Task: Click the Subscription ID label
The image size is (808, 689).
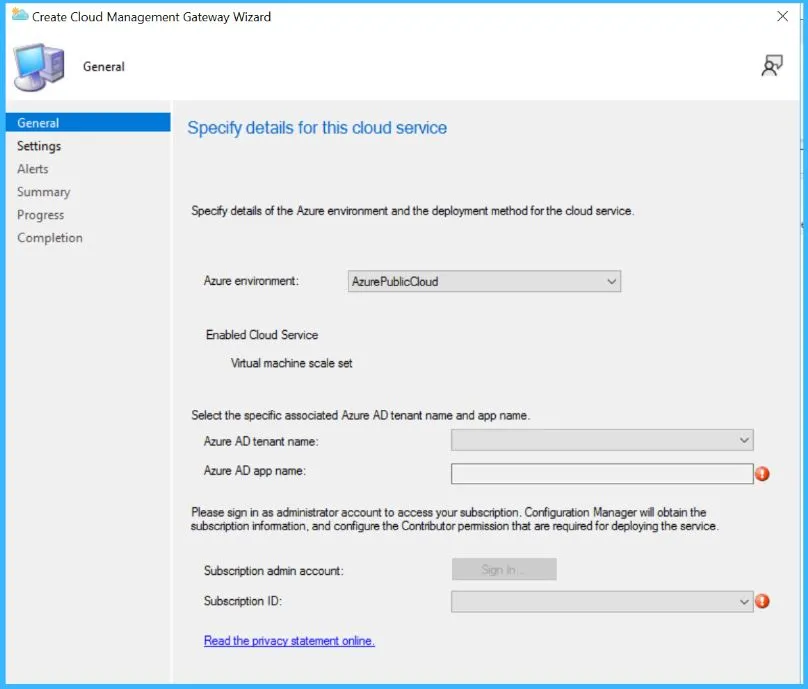Action: click(x=243, y=601)
